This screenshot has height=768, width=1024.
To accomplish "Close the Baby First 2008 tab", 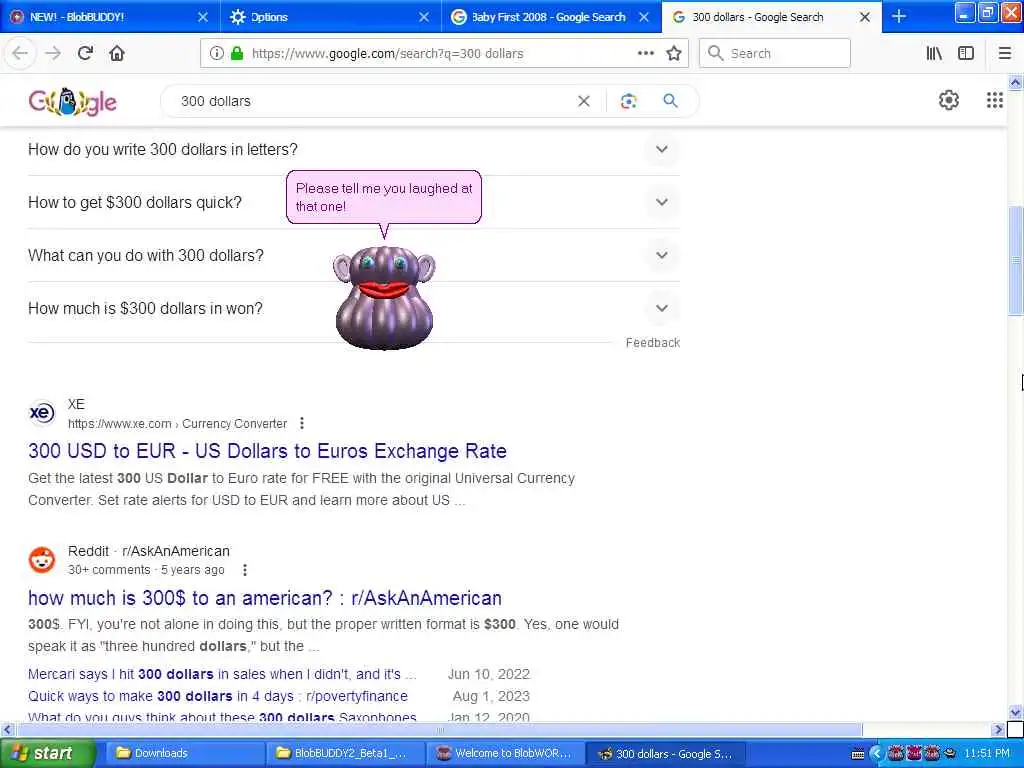I will [644, 17].
